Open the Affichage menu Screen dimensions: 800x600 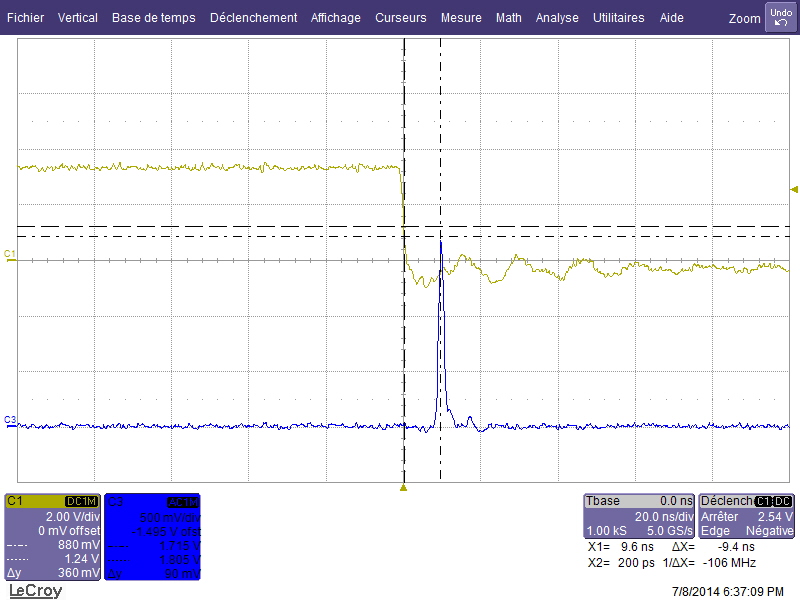coord(336,18)
